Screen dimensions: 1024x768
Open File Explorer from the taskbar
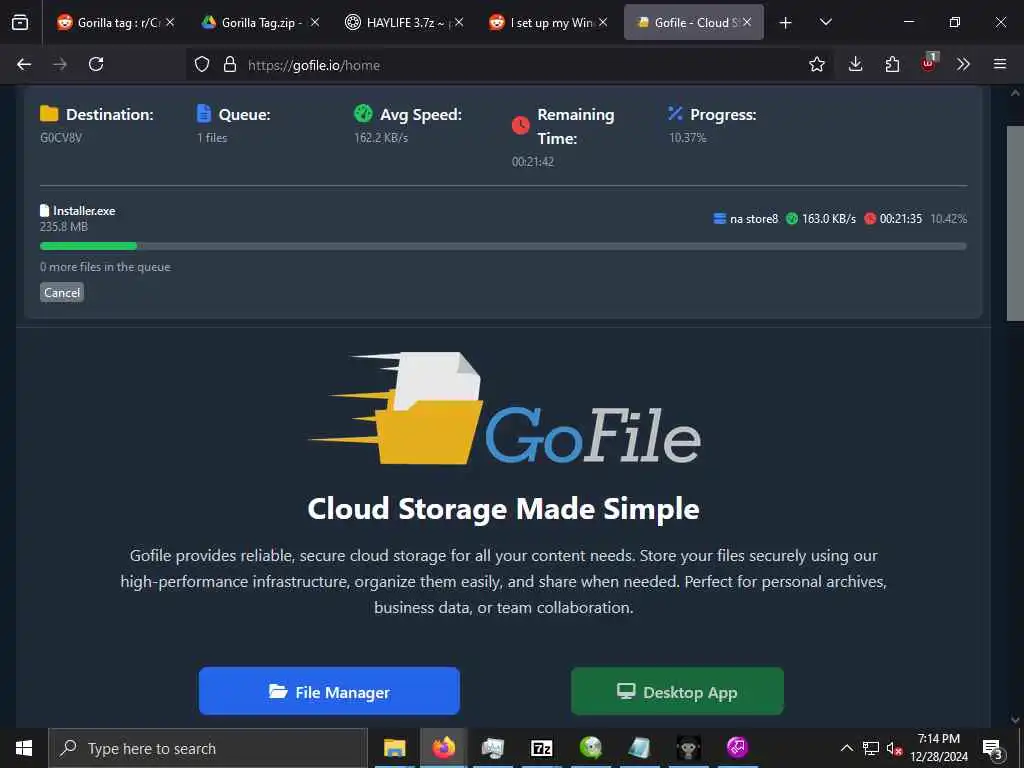(394, 748)
